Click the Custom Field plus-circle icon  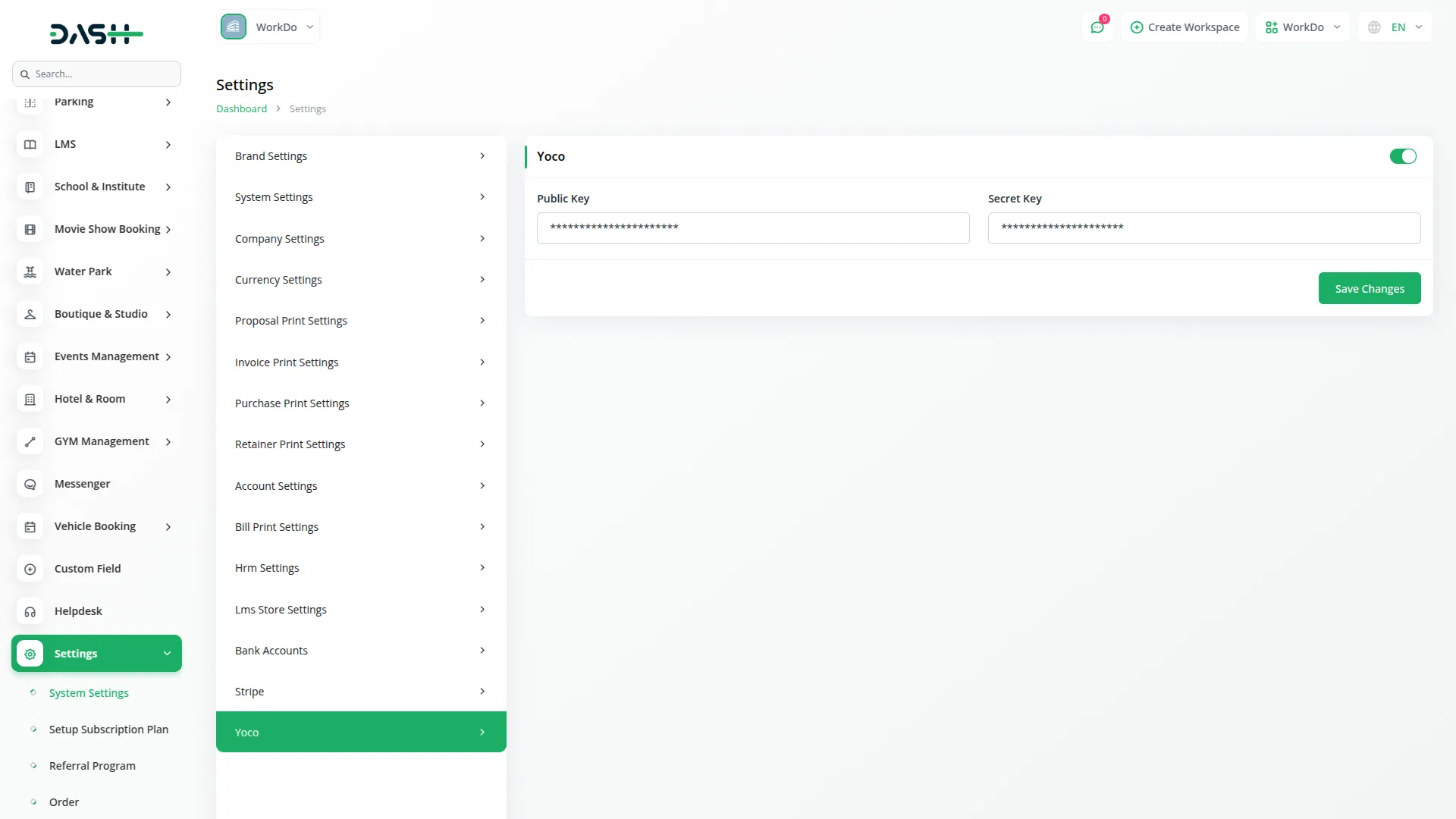pos(30,569)
